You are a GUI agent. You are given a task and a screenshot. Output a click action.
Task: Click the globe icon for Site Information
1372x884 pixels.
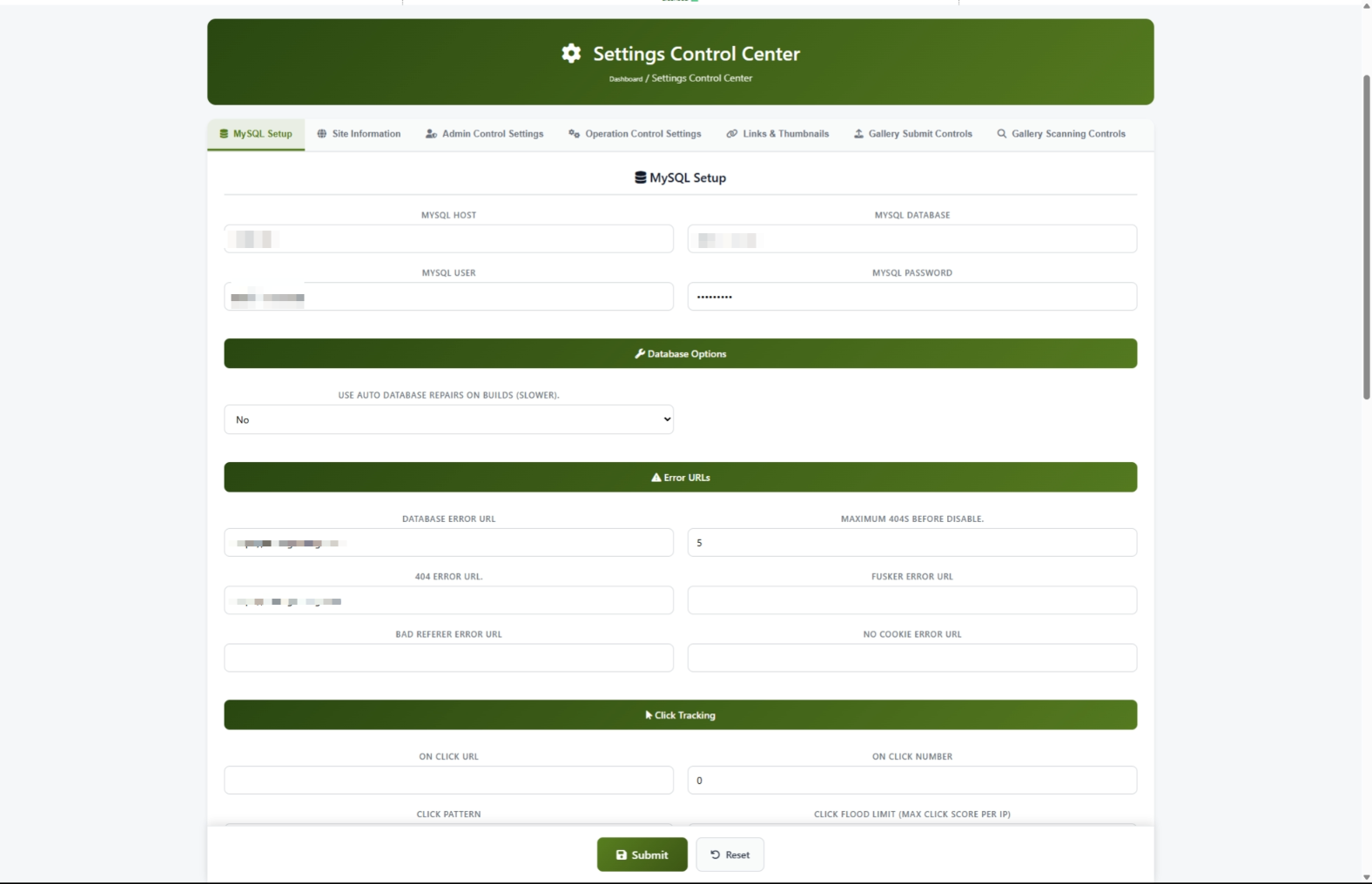[x=322, y=134]
